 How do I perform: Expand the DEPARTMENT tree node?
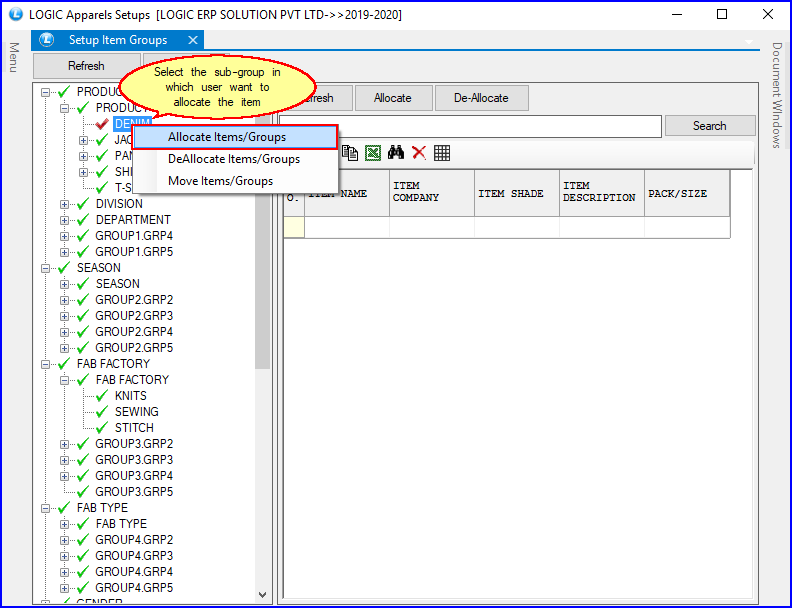pos(65,220)
